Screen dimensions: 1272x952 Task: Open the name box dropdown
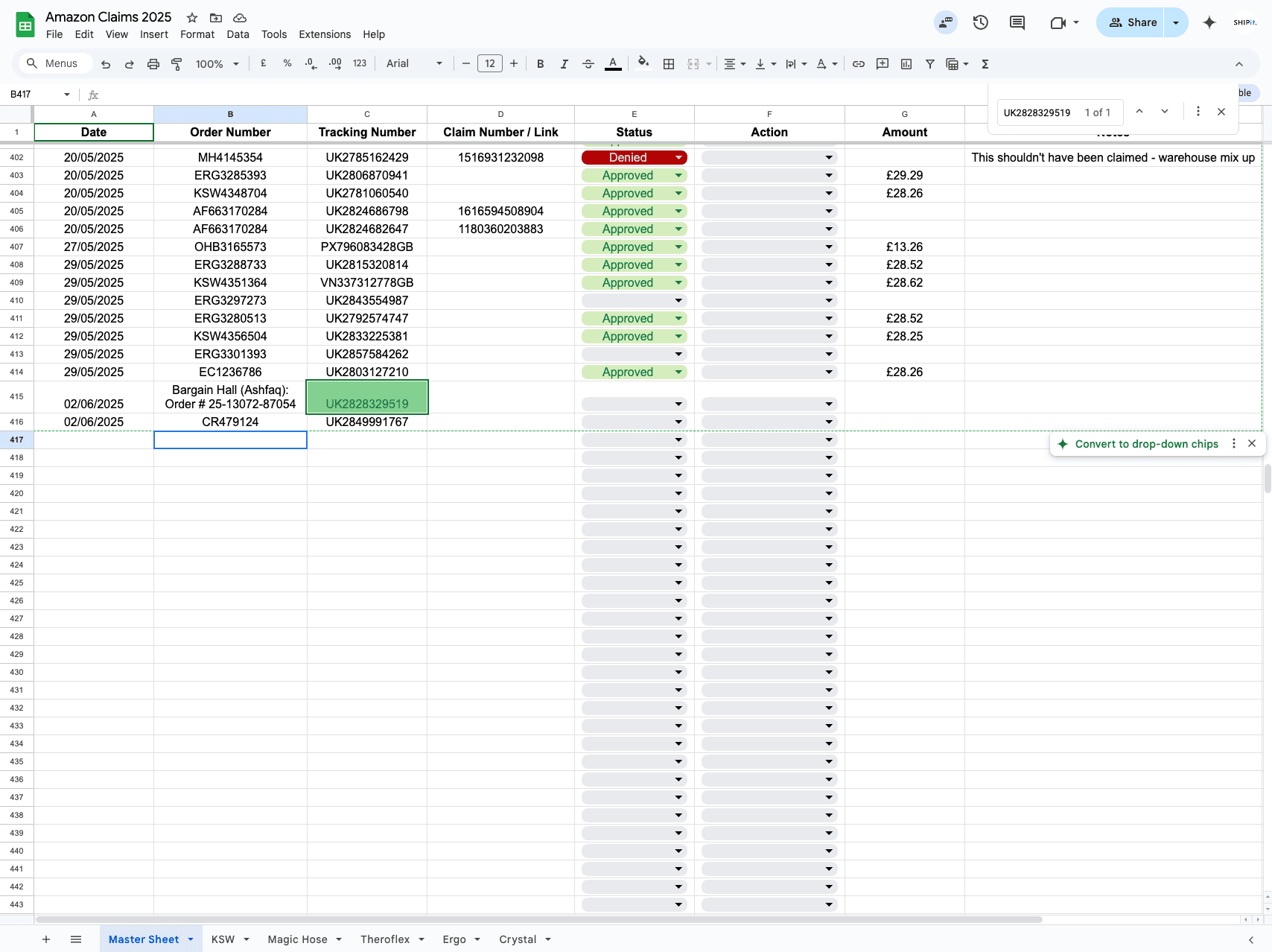pyautogui.click(x=67, y=95)
